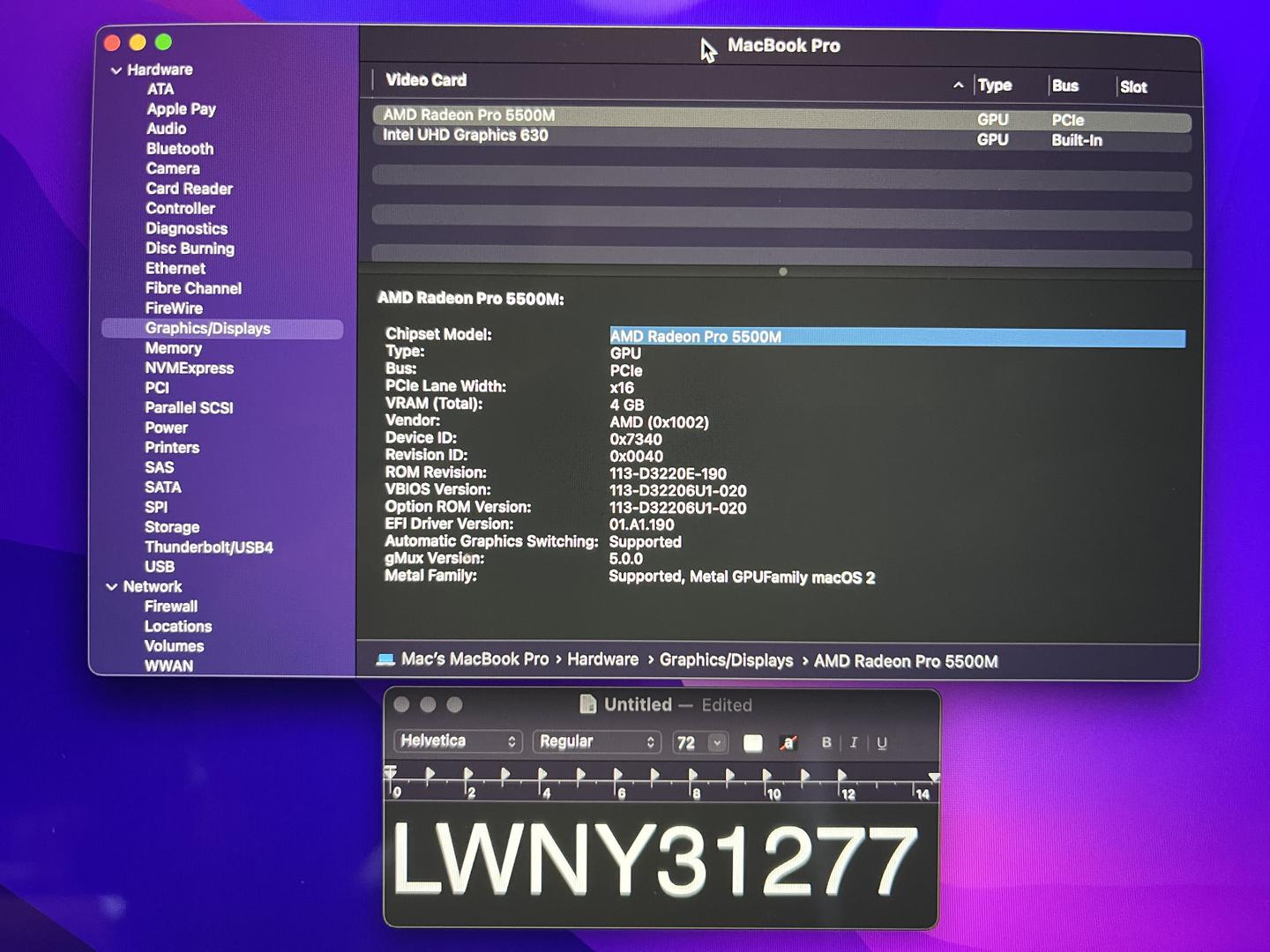Select Graphics/Displays in the sidebar
Image resolution: width=1270 pixels, height=952 pixels.
222,329
